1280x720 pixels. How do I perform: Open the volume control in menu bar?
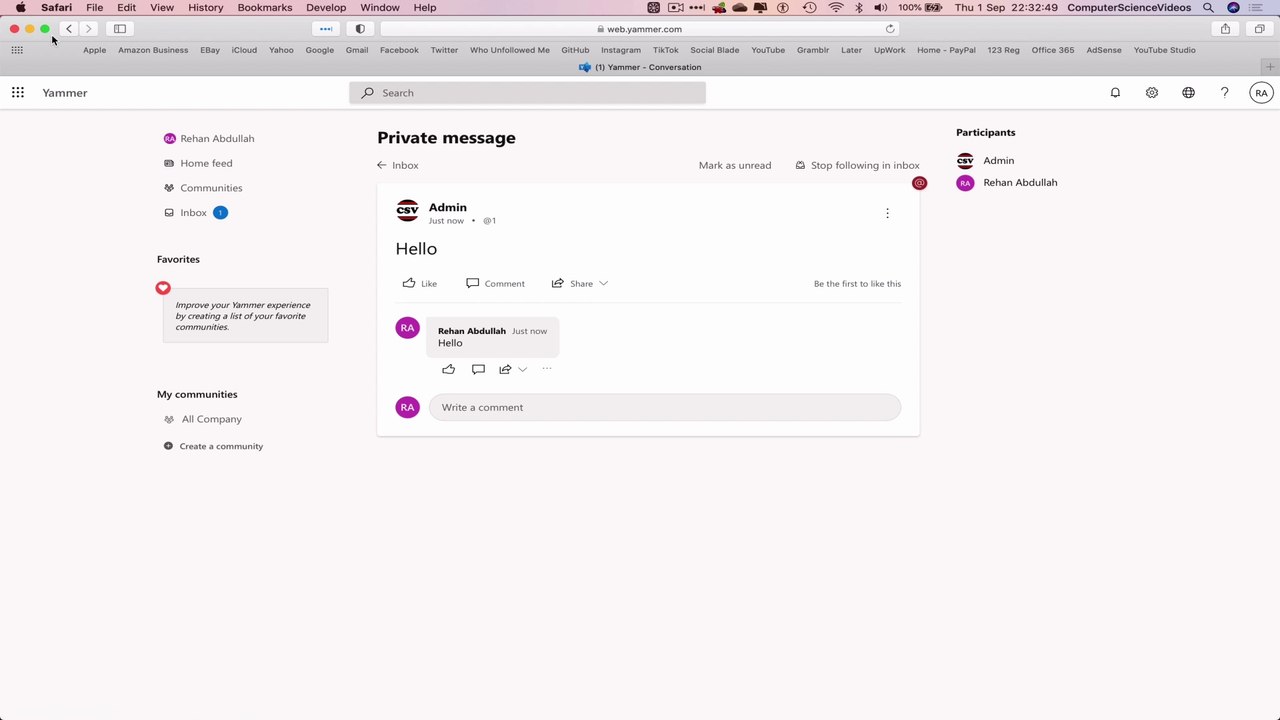click(880, 7)
